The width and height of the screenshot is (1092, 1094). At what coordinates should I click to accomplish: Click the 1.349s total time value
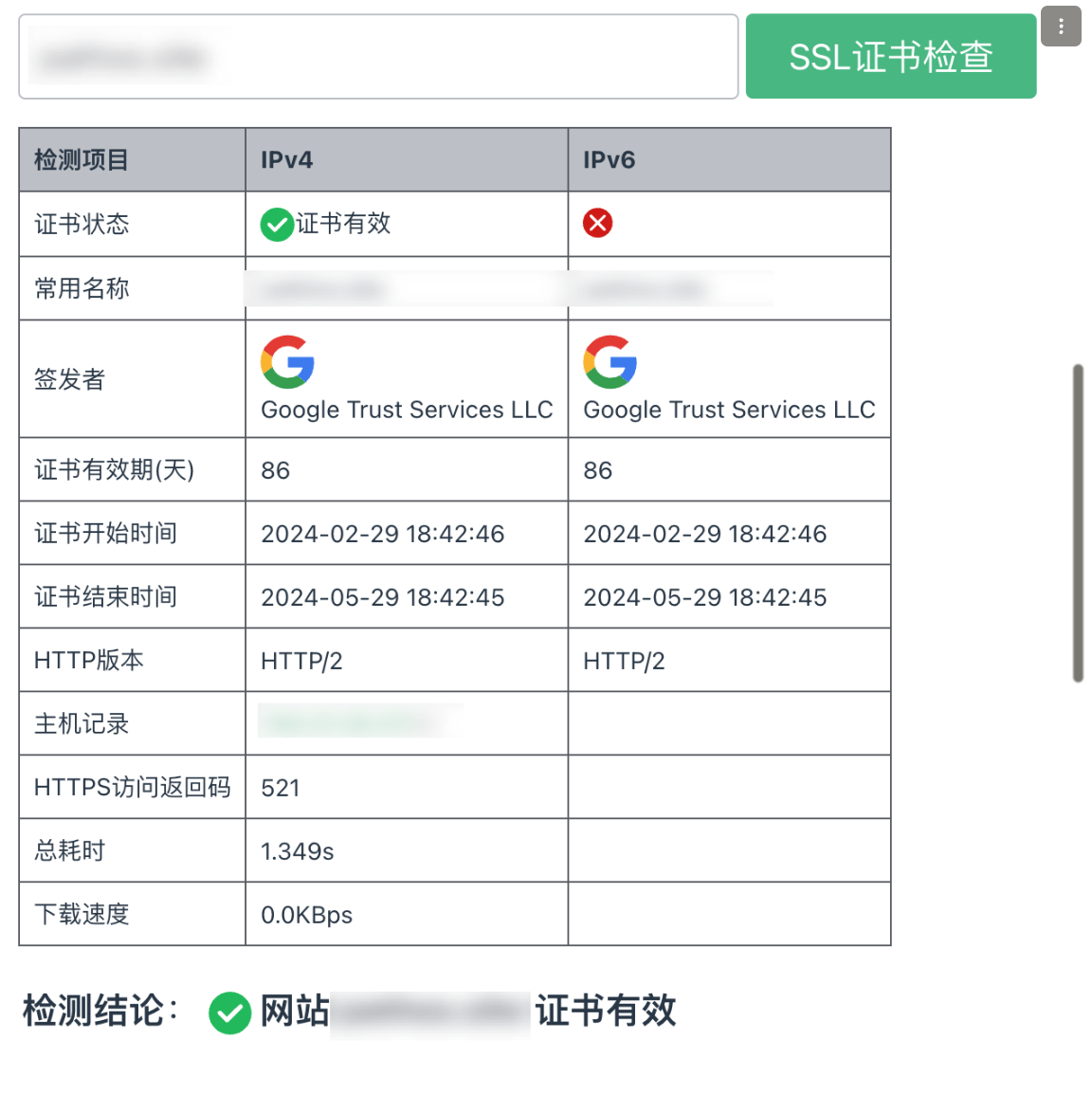coord(298,851)
